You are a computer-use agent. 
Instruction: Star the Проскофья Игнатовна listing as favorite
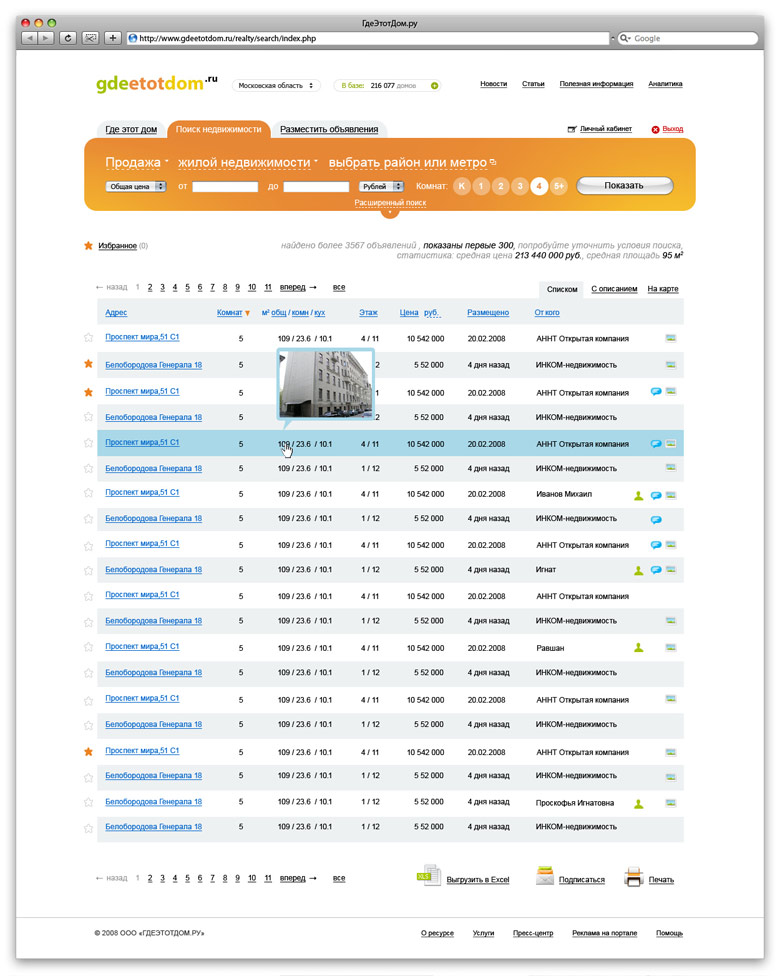point(88,802)
